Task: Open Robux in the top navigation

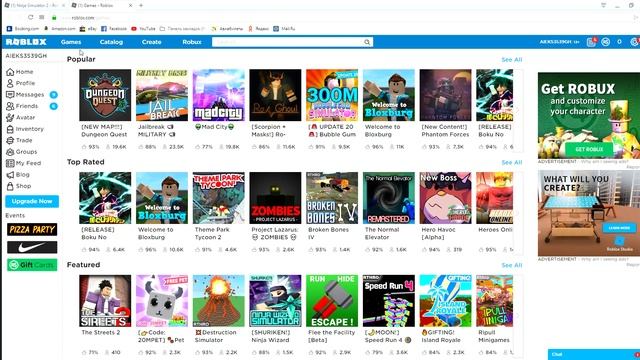Action: (x=192, y=42)
